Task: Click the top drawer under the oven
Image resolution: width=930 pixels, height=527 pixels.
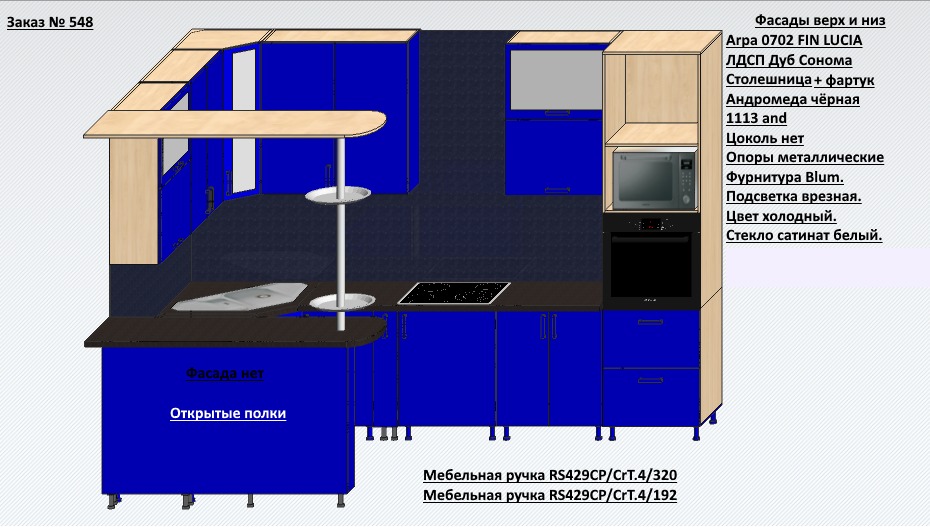Action: pos(651,338)
